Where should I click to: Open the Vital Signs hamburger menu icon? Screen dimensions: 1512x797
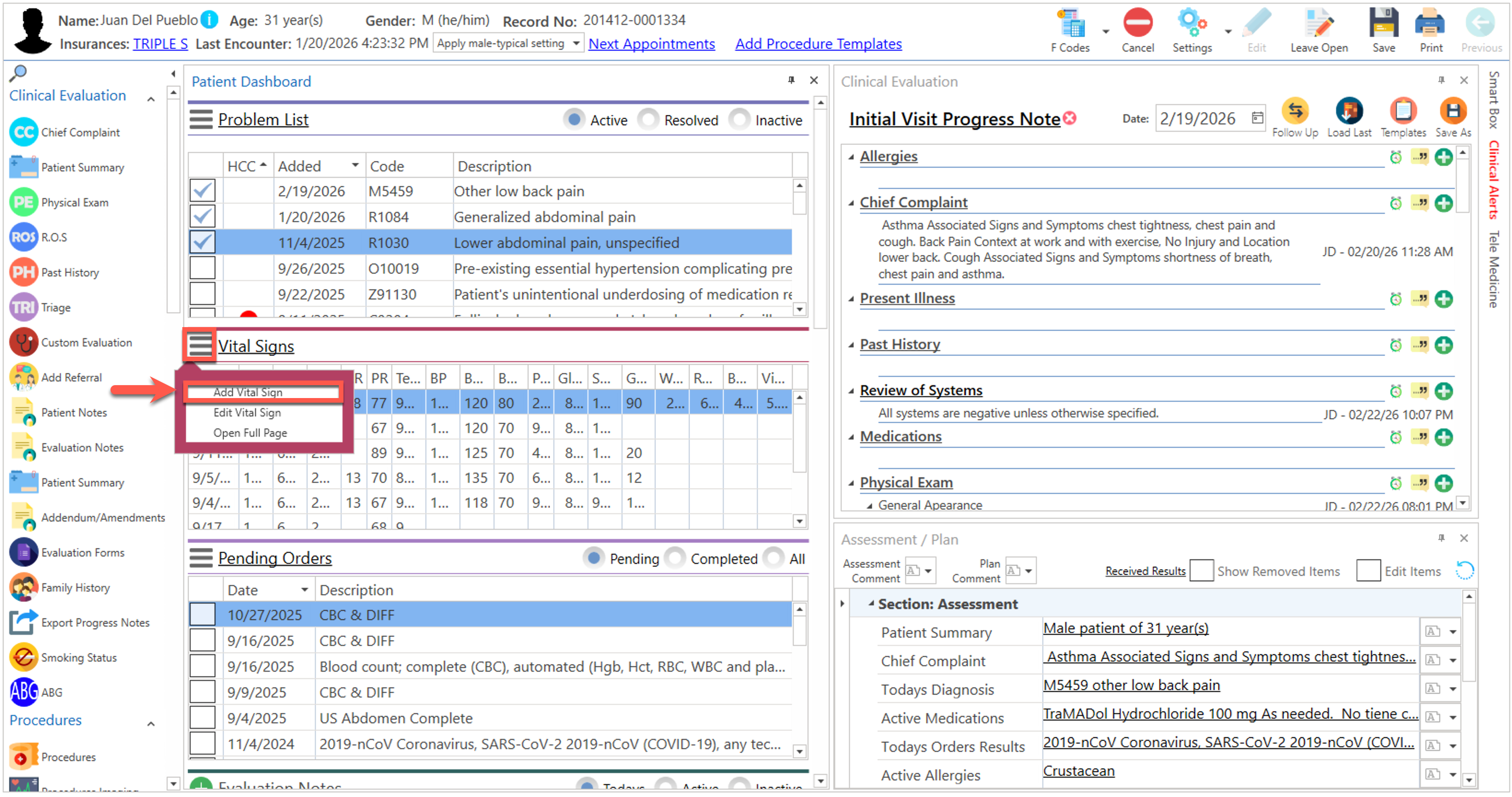(199, 346)
